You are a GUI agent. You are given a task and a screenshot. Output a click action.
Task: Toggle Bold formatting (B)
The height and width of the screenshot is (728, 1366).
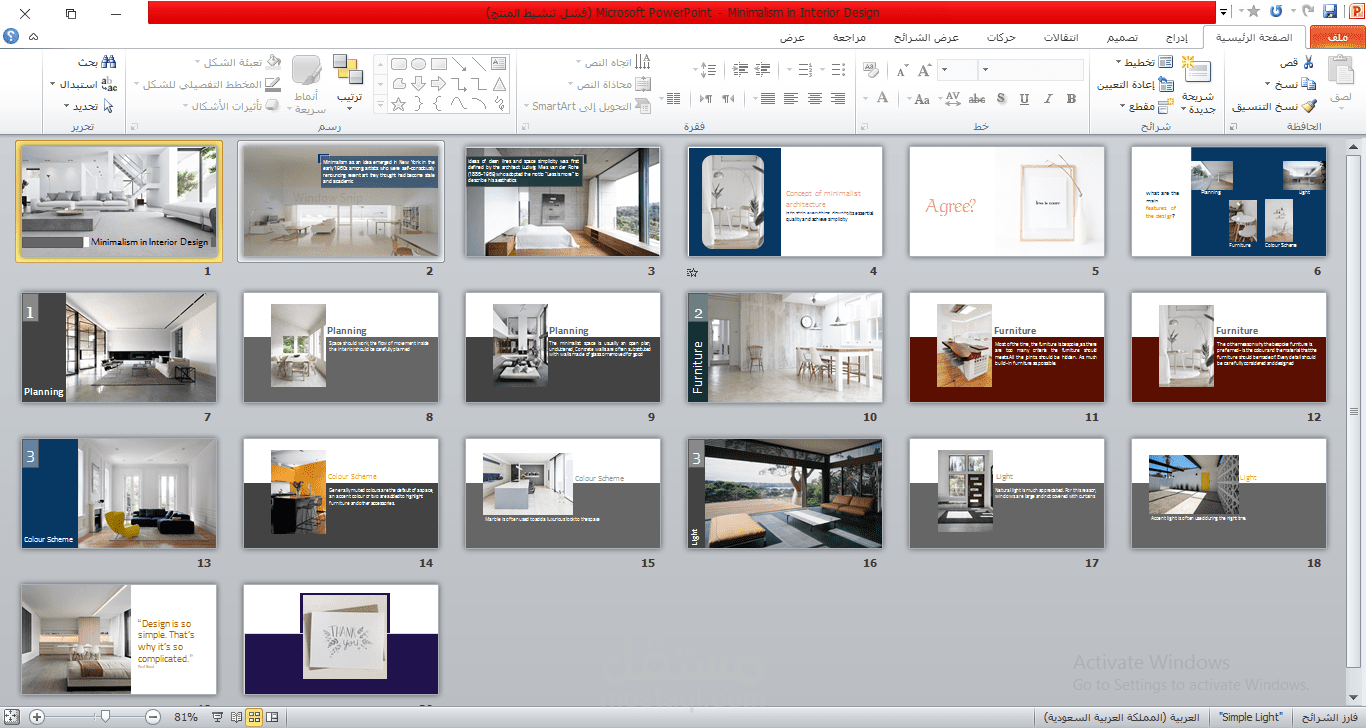(1072, 99)
